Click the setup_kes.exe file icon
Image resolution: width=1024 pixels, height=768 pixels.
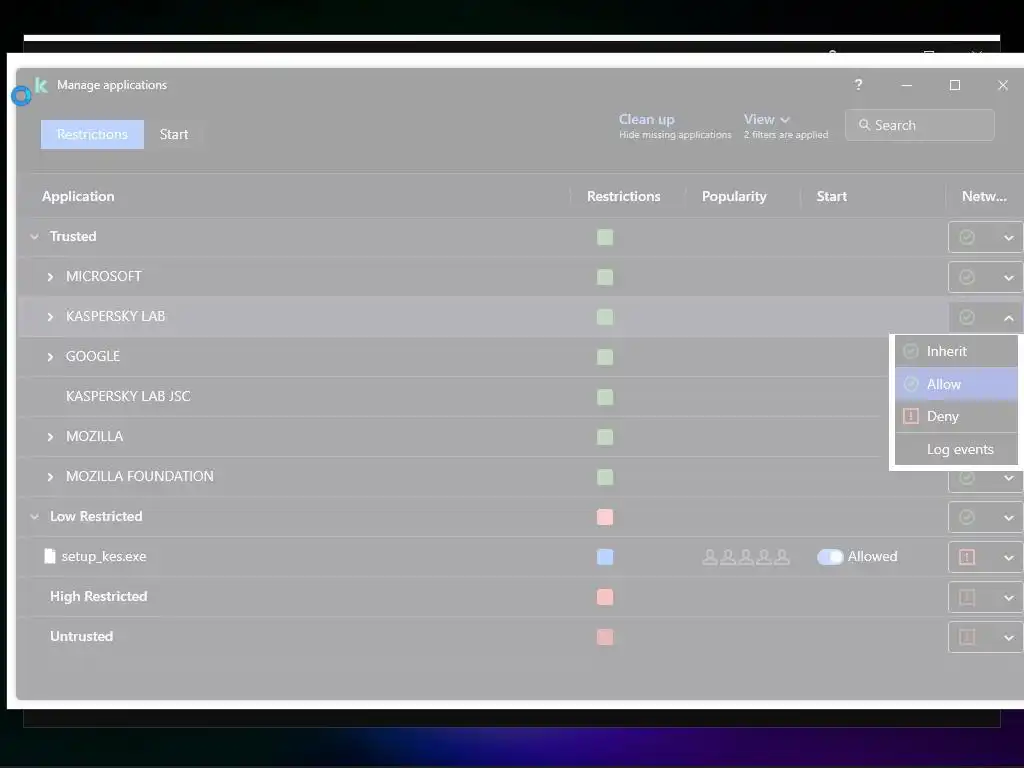pyautogui.click(x=50, y=556)
